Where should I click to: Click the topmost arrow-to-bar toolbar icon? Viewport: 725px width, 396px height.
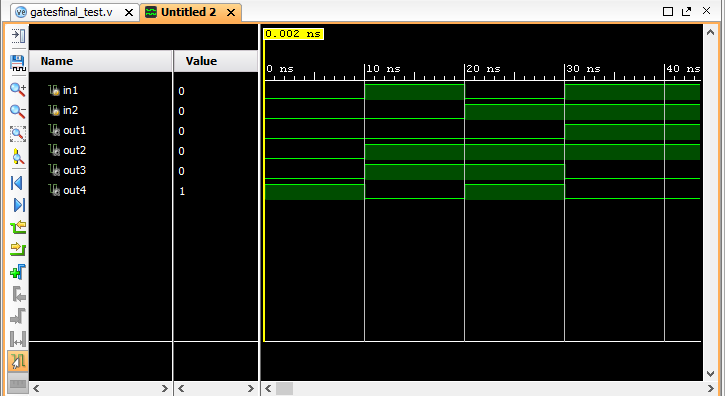click(x=18, y=36)
